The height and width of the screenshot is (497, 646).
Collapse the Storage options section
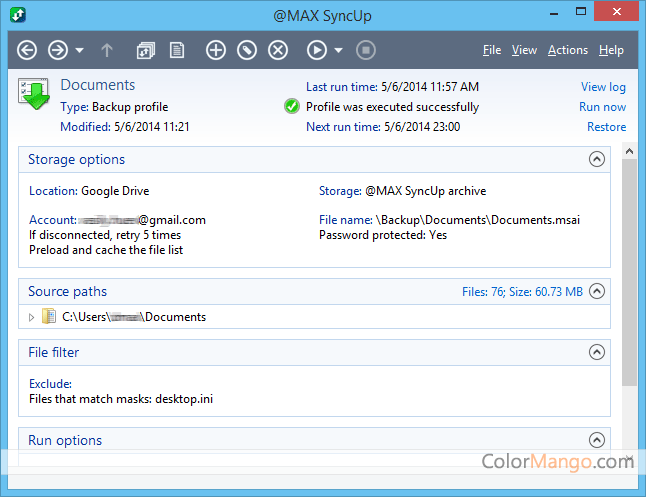597,159
